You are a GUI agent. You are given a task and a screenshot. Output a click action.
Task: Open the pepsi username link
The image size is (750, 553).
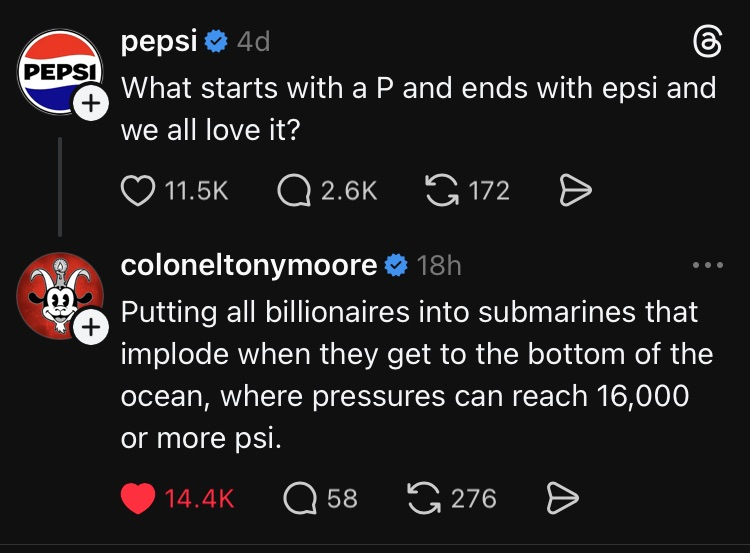(x=160, y=42)
